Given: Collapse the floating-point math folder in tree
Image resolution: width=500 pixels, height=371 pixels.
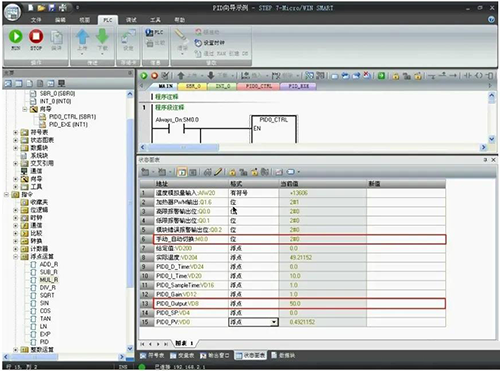Looking at the screenshot, I should click(x=15, y=257).
